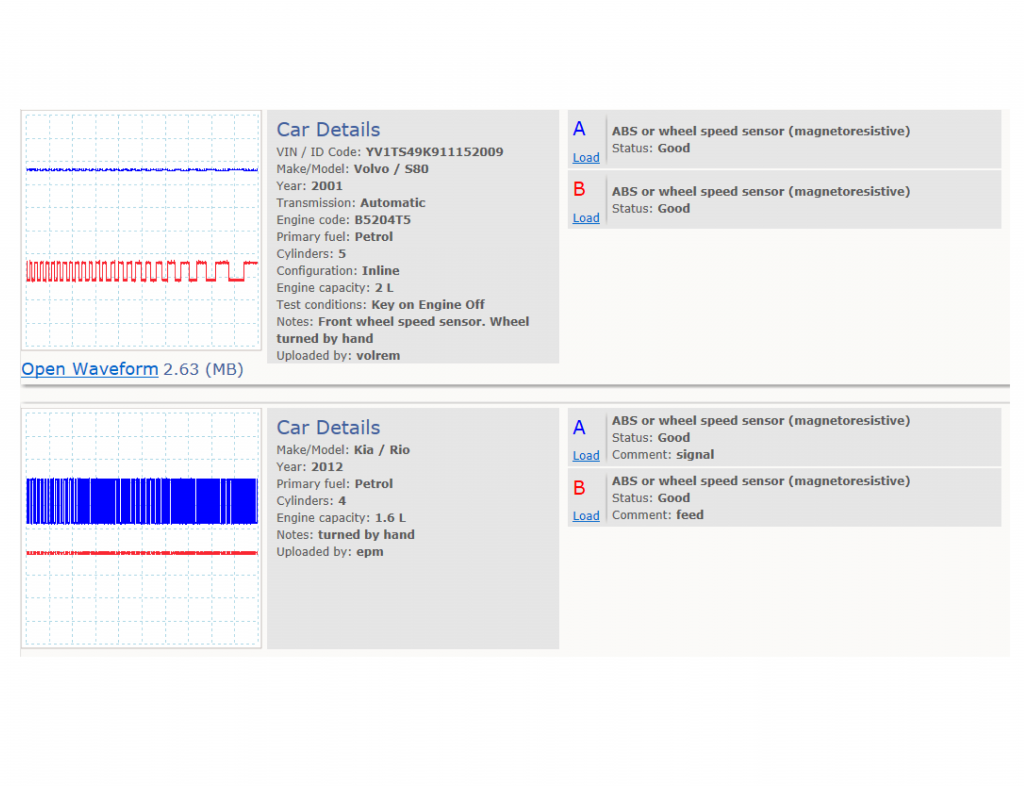Load channel B for the Volvo S80
Viewport: 1024px width, 786px height.
point(586,218)
